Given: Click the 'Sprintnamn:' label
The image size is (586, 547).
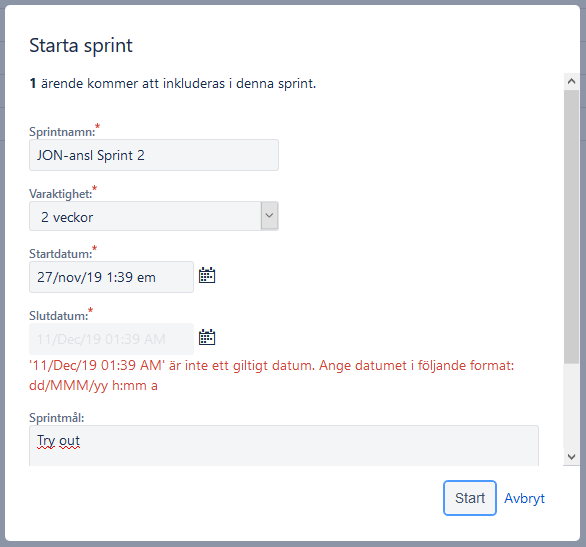Looking at the screenshot, I should [x=62, y=132].
